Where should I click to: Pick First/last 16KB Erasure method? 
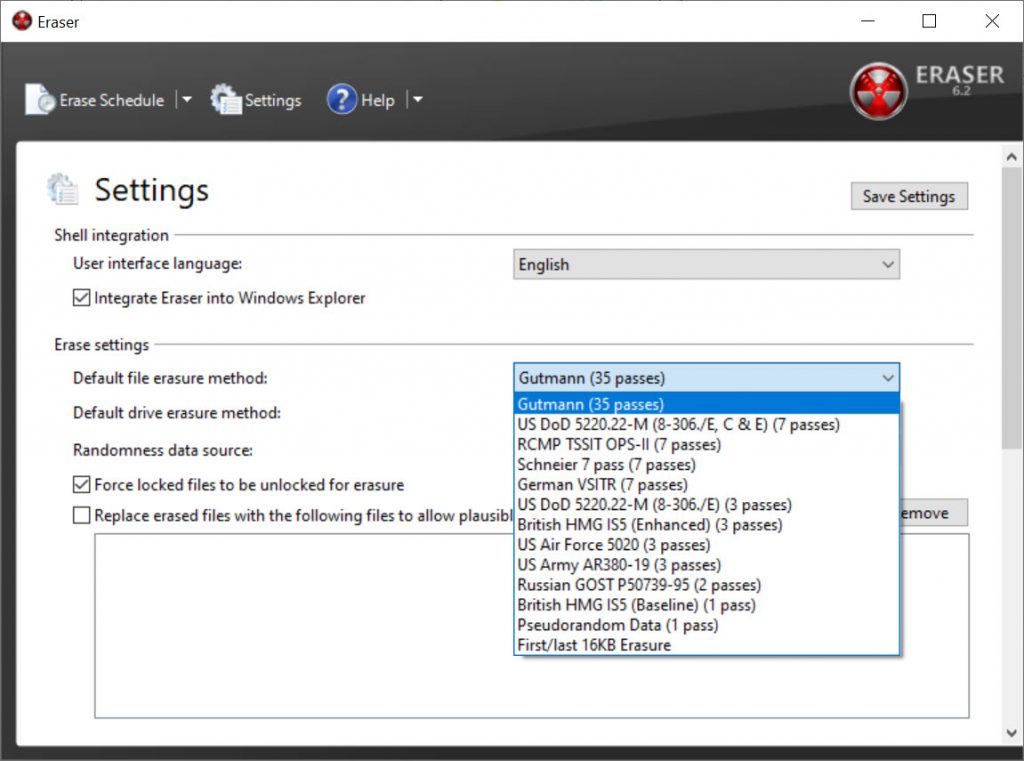click(x=594, y=645)
